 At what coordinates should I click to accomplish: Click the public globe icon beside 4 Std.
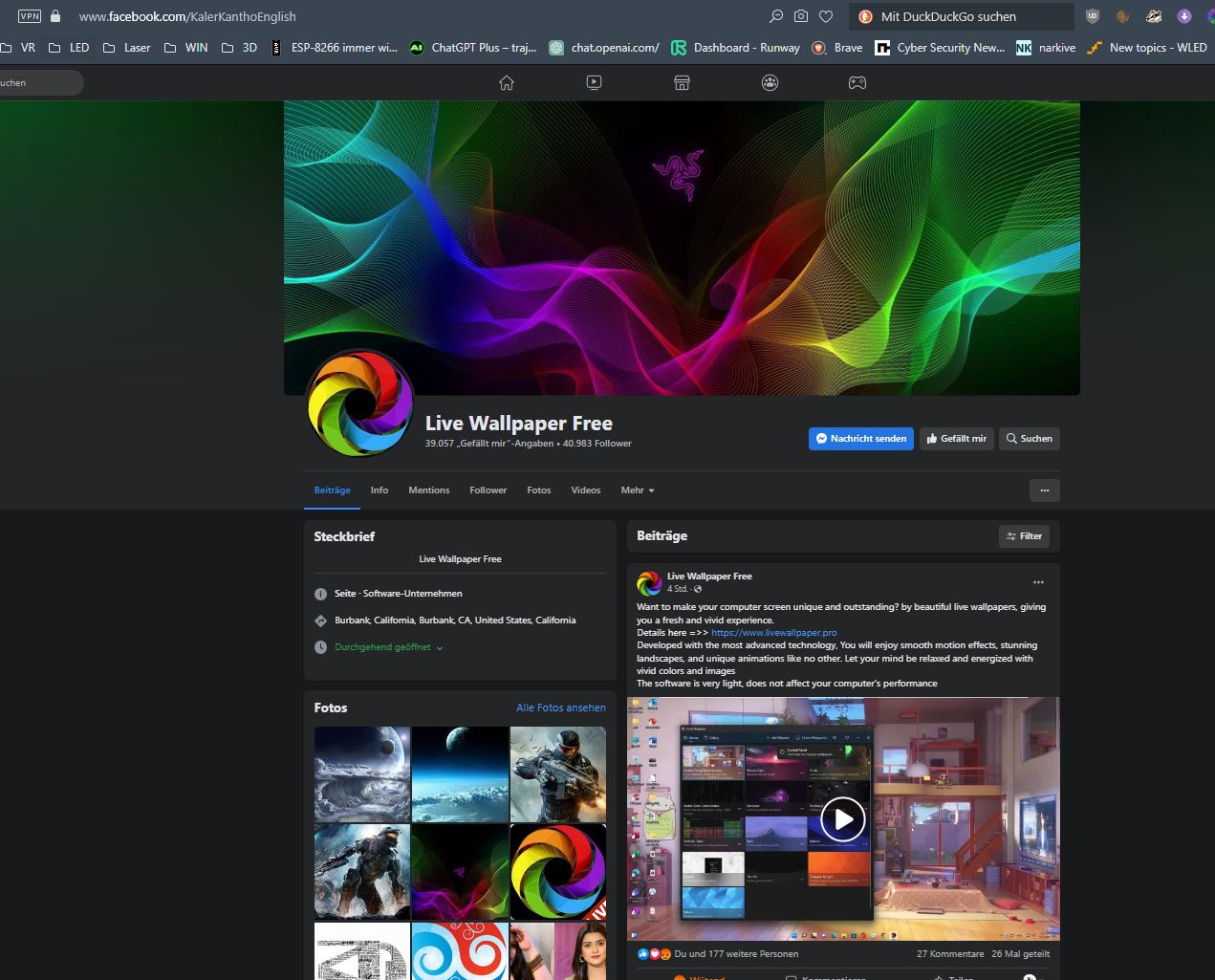pyautogui.click(x=698, y=589)
